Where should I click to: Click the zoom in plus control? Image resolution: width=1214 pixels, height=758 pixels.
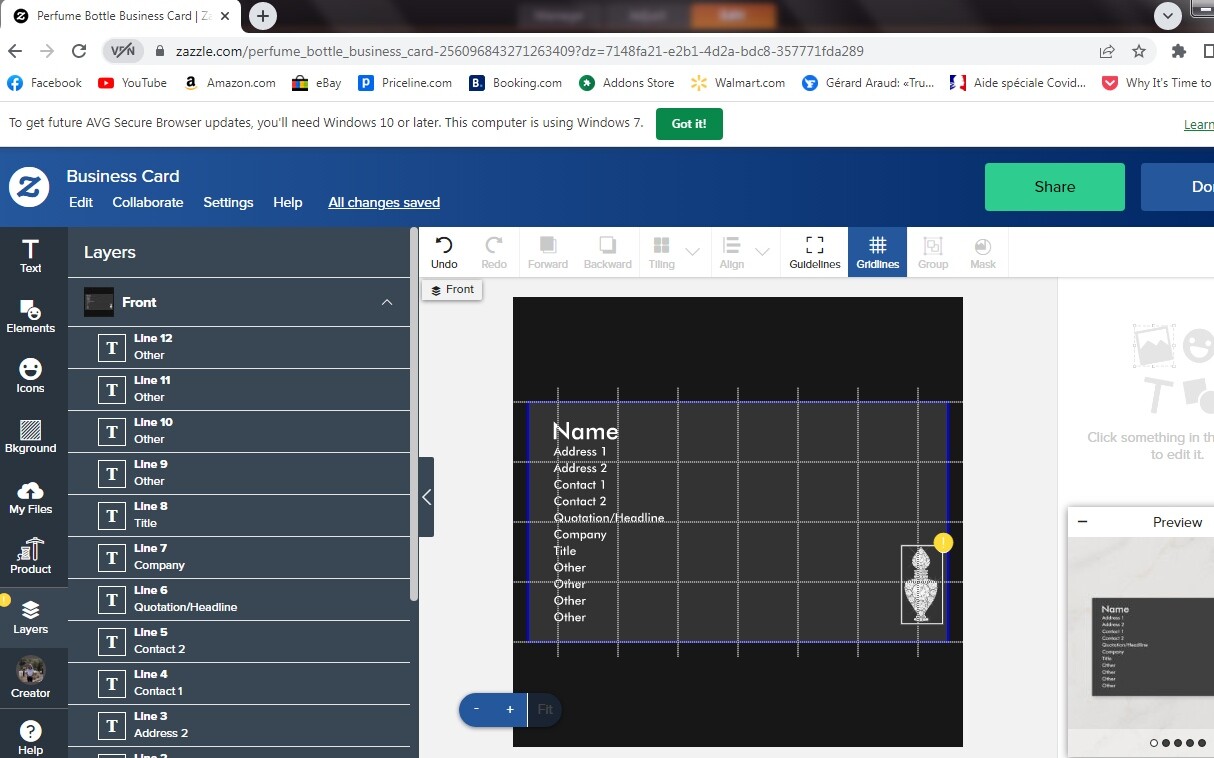pyautogui.click(x=510, y=710)
